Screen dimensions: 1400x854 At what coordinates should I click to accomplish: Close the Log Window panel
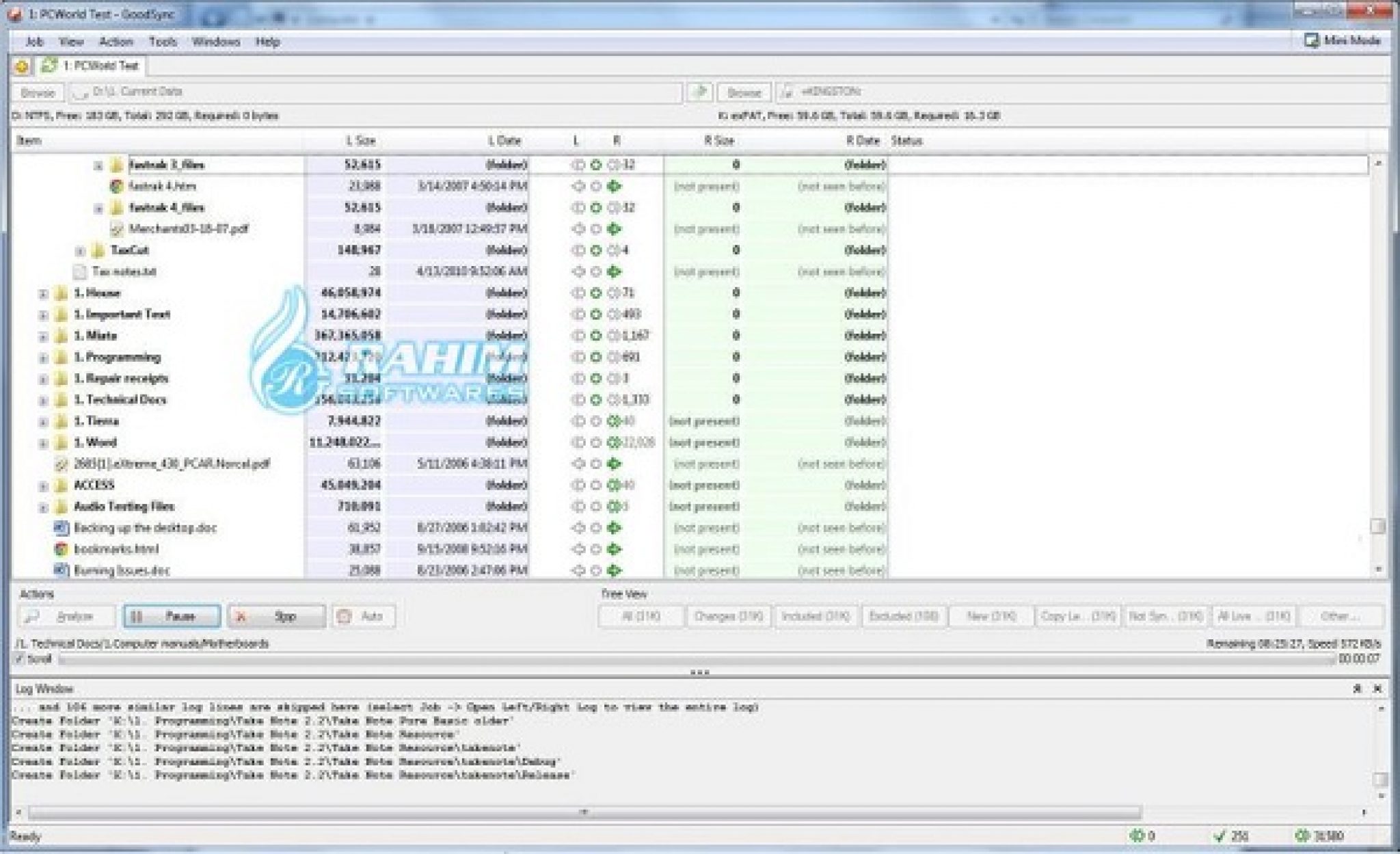point(1377,689)
